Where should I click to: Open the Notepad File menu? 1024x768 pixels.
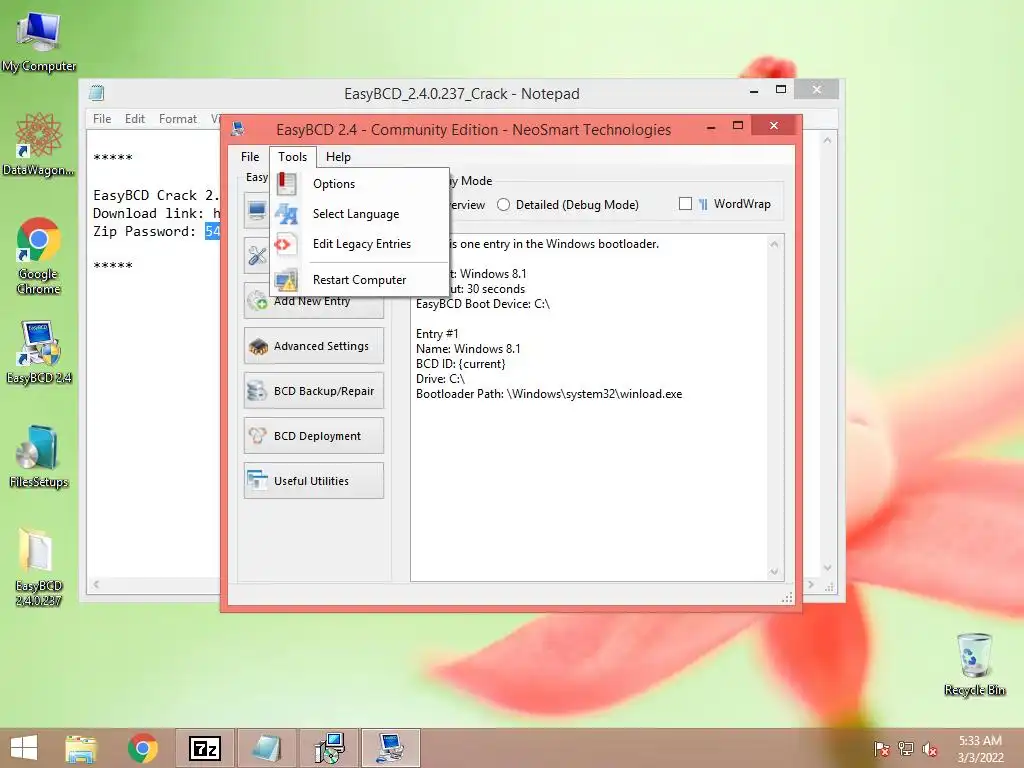pyautogui.click(x=102, y=119)
